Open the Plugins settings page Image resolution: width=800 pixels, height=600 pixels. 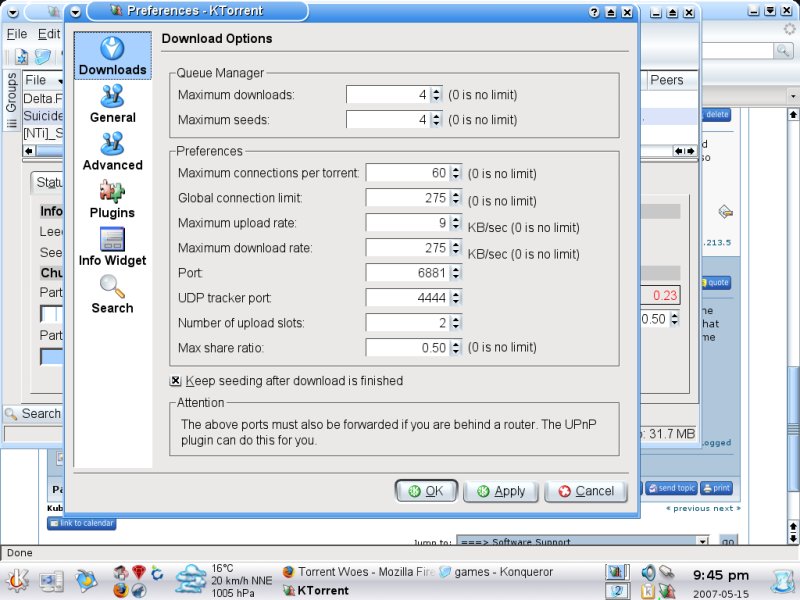[x=112, y=198]
